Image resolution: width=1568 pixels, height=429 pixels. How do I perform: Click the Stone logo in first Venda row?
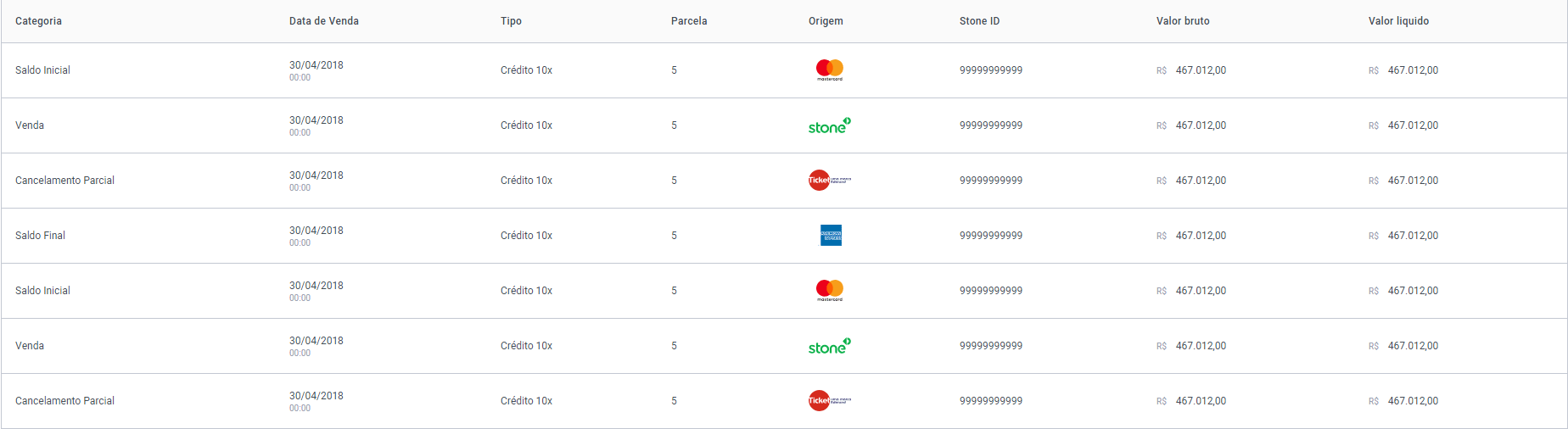(x=830, y=125)
